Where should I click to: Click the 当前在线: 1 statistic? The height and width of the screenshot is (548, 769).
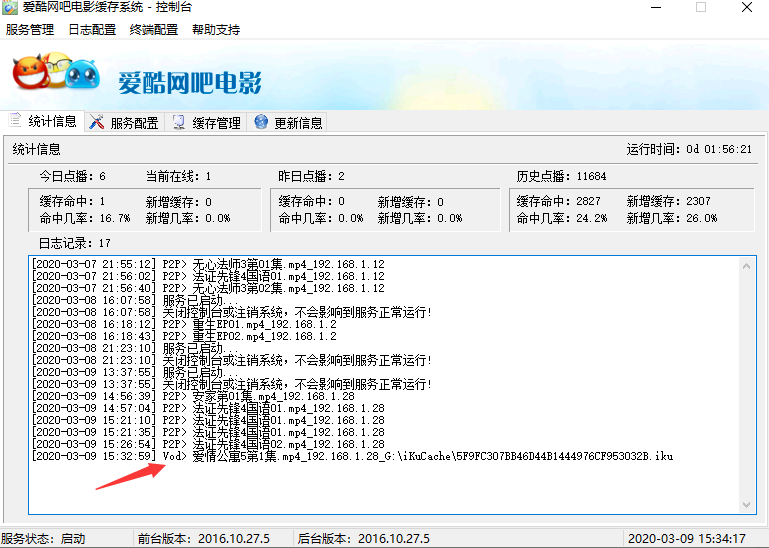(179, 176)
